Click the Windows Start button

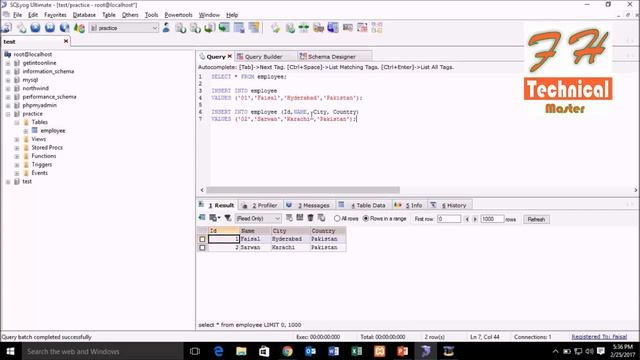click(x=10, y=351)
